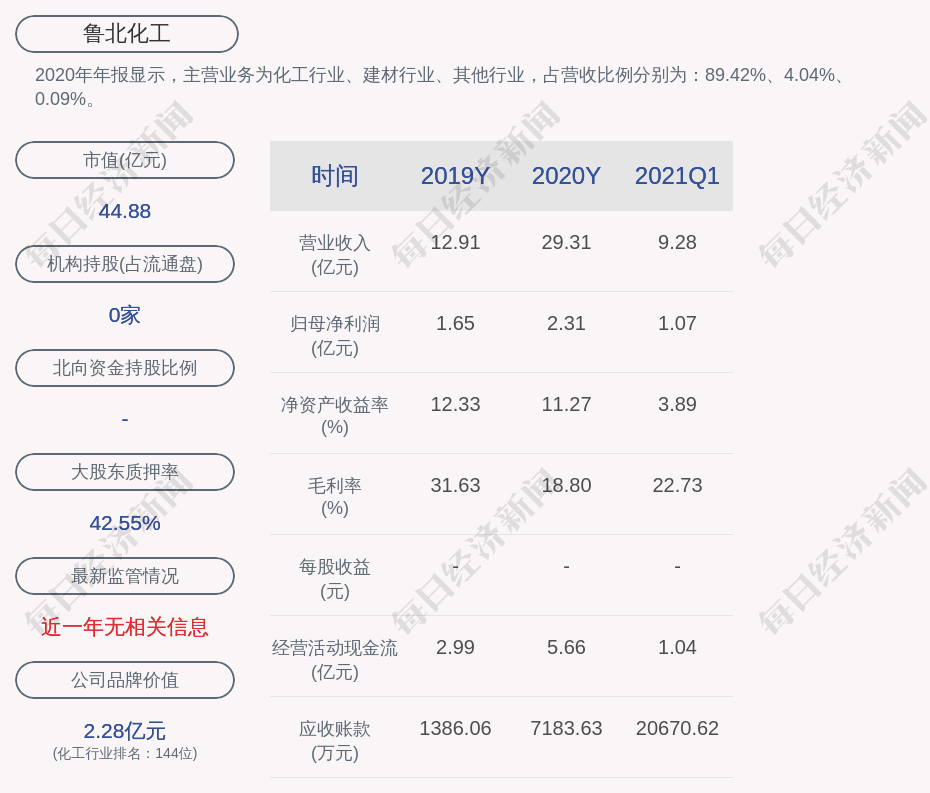The image size is (930, 793).
Task: Click the 公司品牌价值 label pill
Action: point(125,680)
